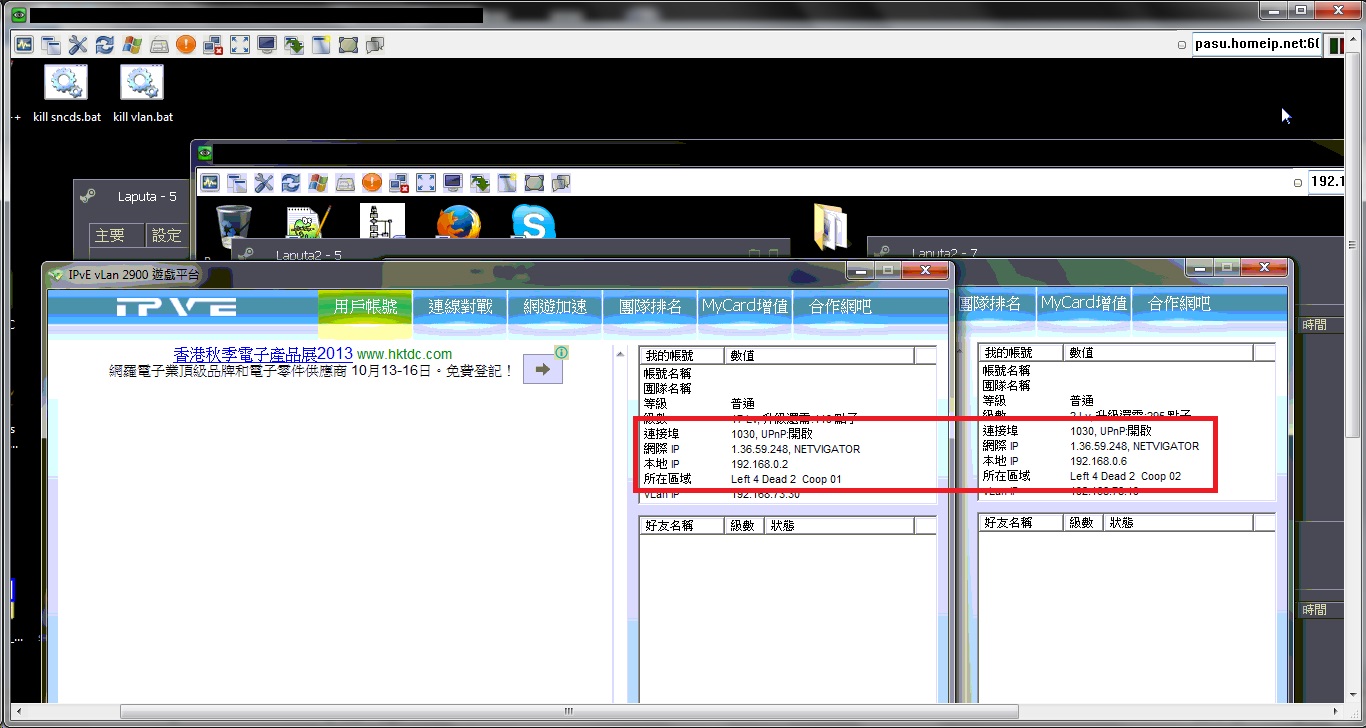Click 級數 column header in rear IPvE window
Image resolution: width=1366 pixels, height=728 pixels.
point(1082,522)
